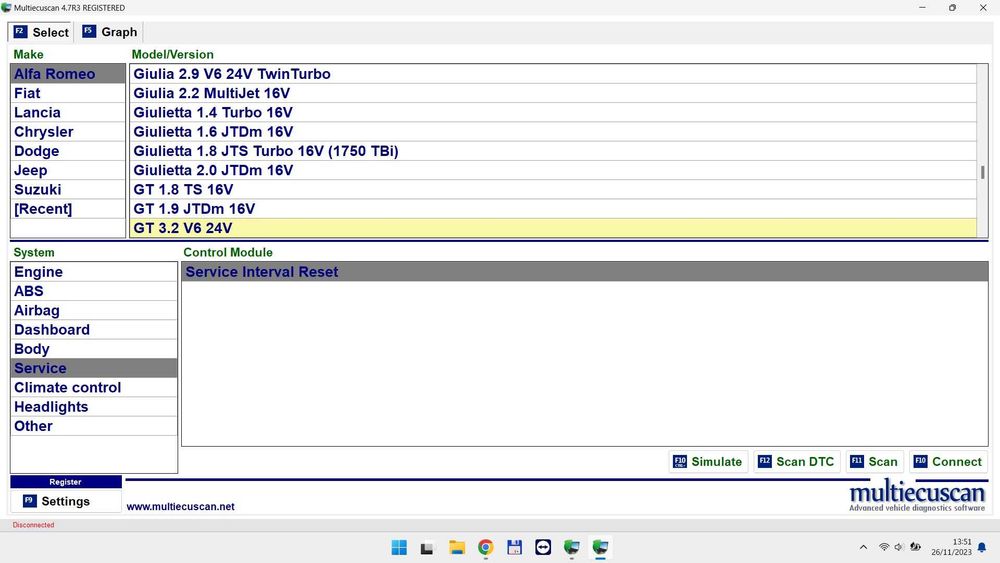Open the clock and date panel
Image resolution: width=1000 pixels, height=563 pixels.
pos(952,547)
